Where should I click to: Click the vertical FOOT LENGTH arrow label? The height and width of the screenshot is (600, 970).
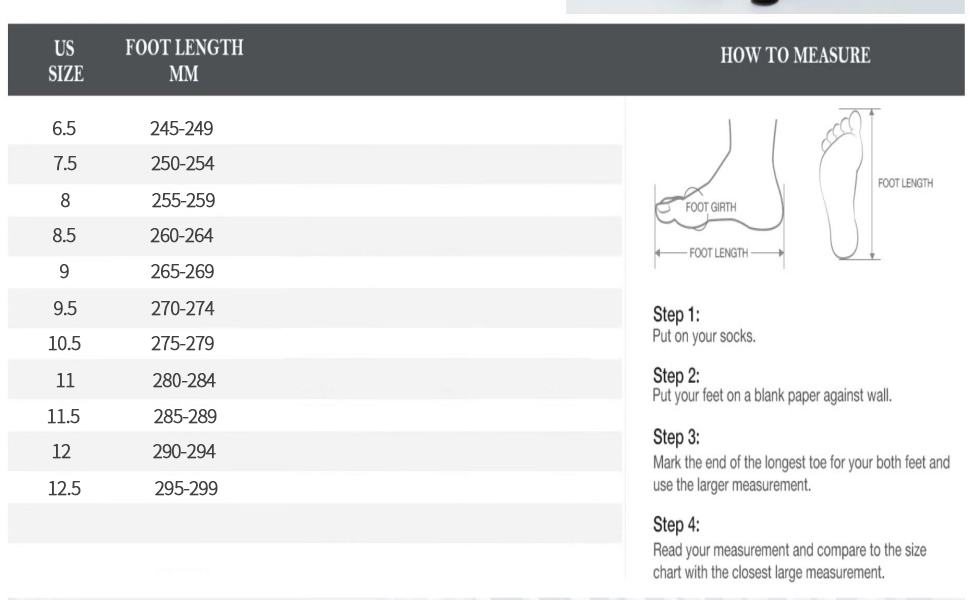click(x=905, y=183)
